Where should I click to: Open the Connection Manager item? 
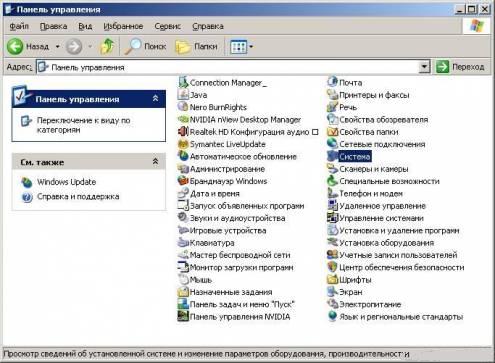[x=222, y=83]
